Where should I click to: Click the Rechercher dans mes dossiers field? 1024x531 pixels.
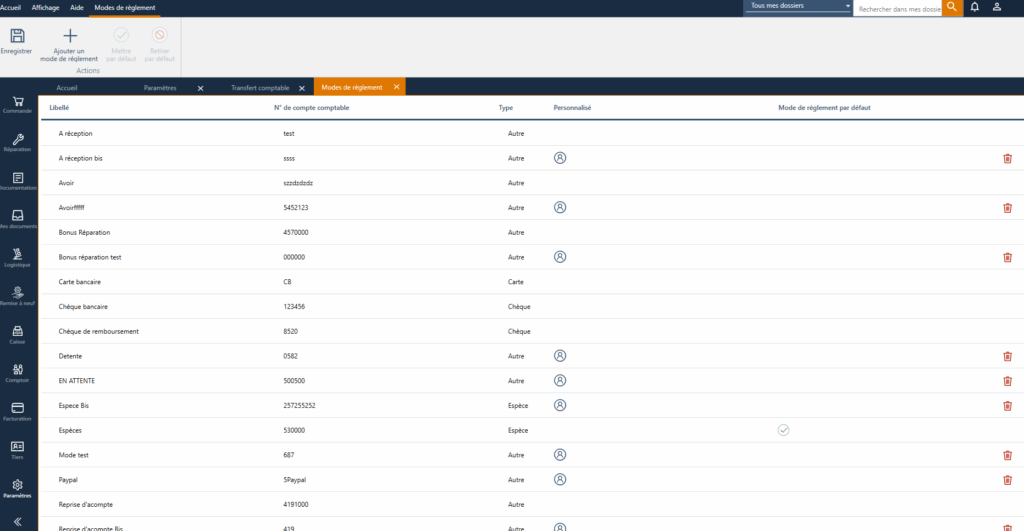coord(897,8)
